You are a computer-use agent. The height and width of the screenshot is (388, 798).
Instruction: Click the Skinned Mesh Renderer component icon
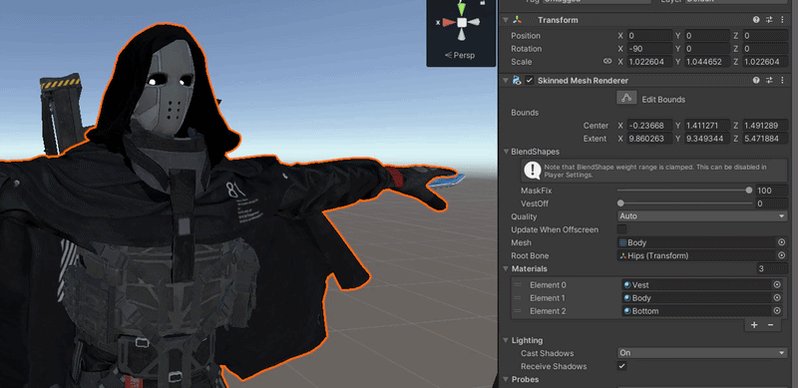517,80
